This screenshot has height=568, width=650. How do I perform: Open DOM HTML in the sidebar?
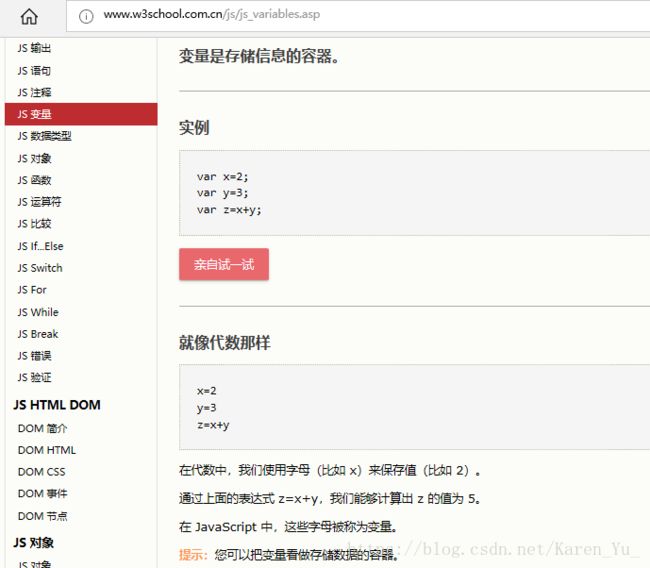tap(47, 450)
